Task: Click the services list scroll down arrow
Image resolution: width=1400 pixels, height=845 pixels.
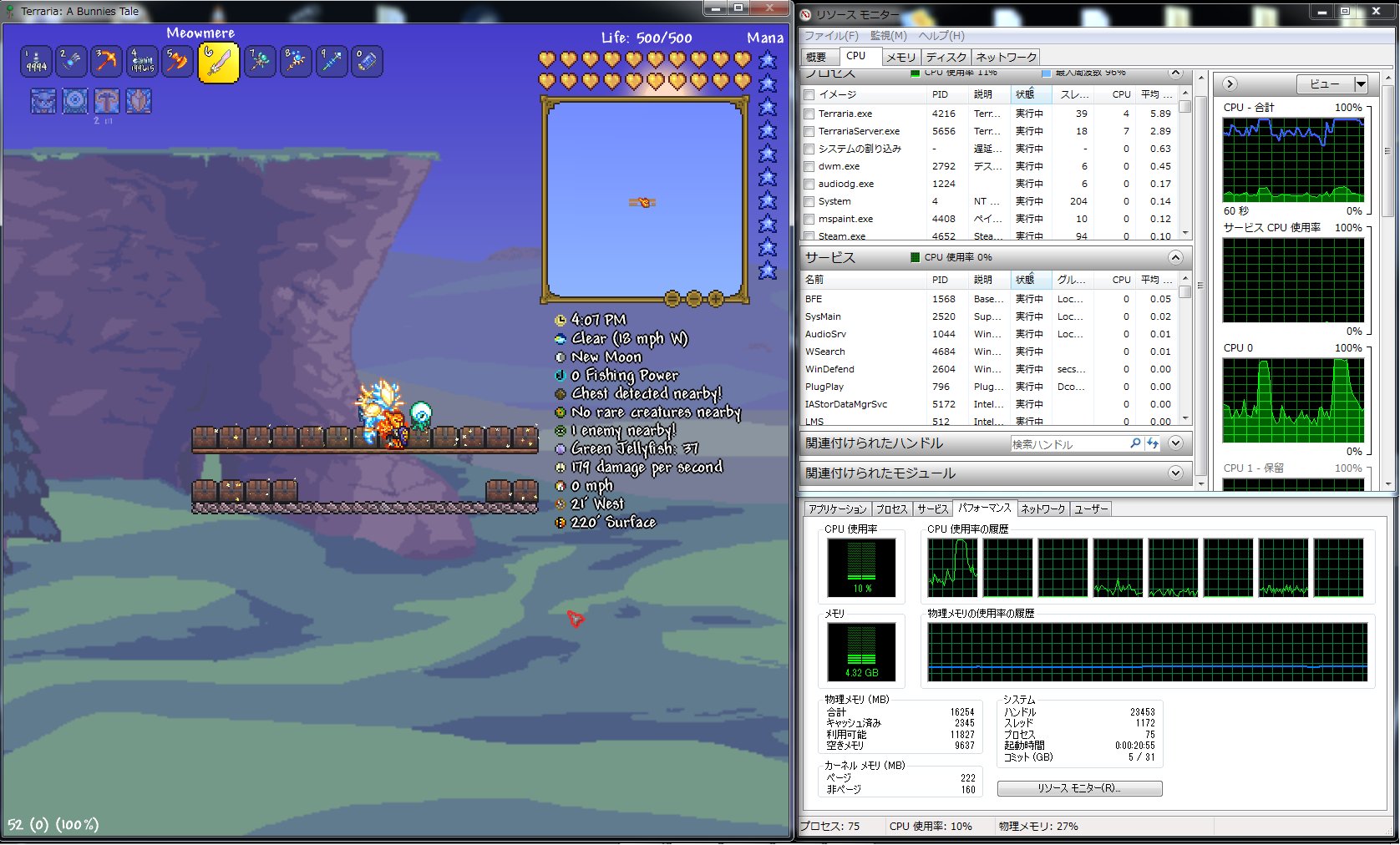Action: [x=1185, y=418]
